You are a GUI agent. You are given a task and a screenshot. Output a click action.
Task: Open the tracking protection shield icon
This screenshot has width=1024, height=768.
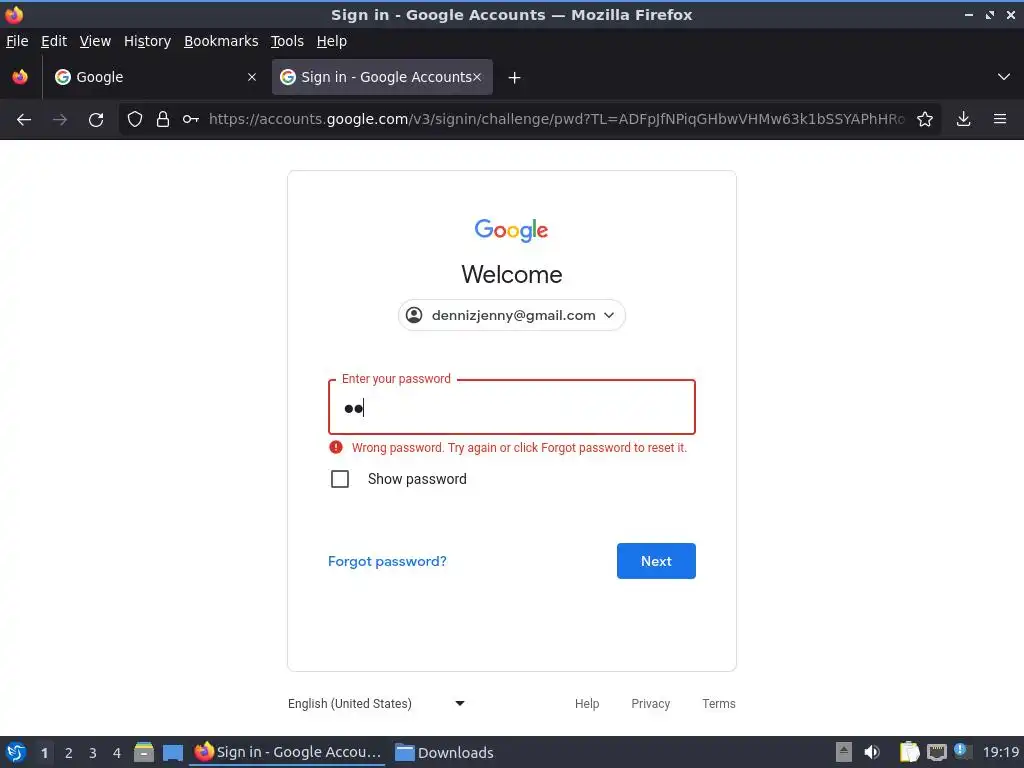(x=135, y=119)
